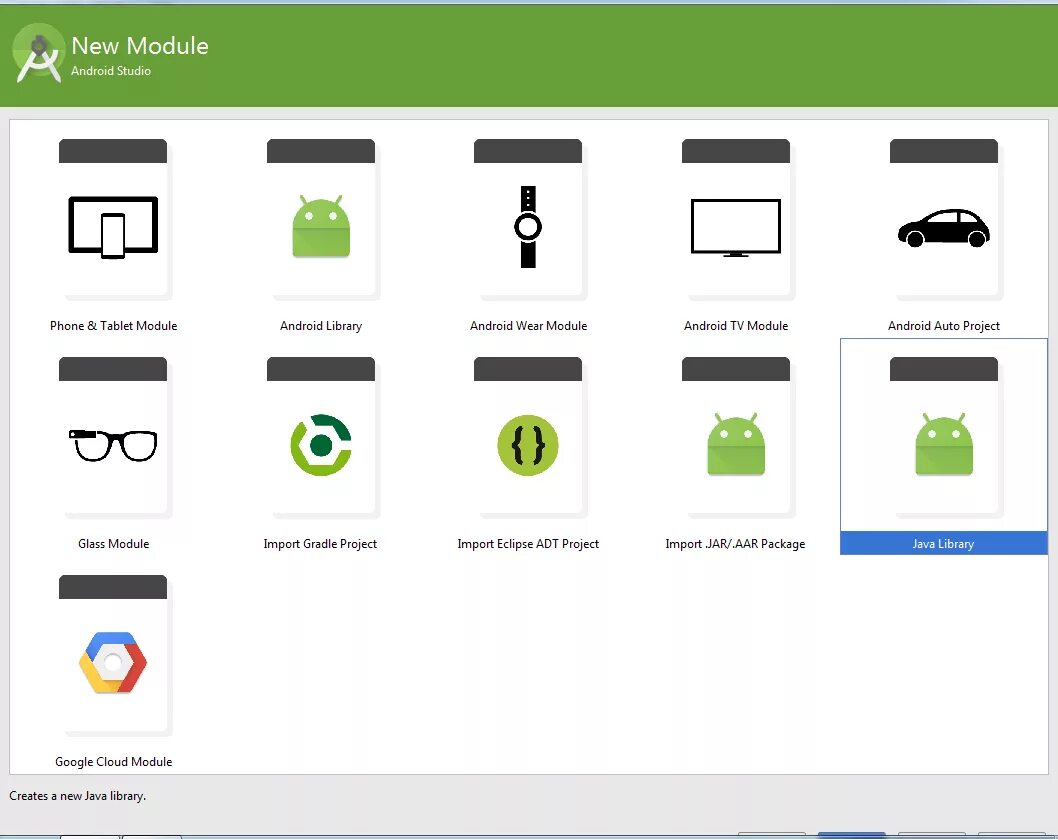Image resolution: width=1058 pixels, height=840 pixels.
Task: Click the highlighted 'Java Library' label
Action: pyautogui.click(x=943, y=544)
